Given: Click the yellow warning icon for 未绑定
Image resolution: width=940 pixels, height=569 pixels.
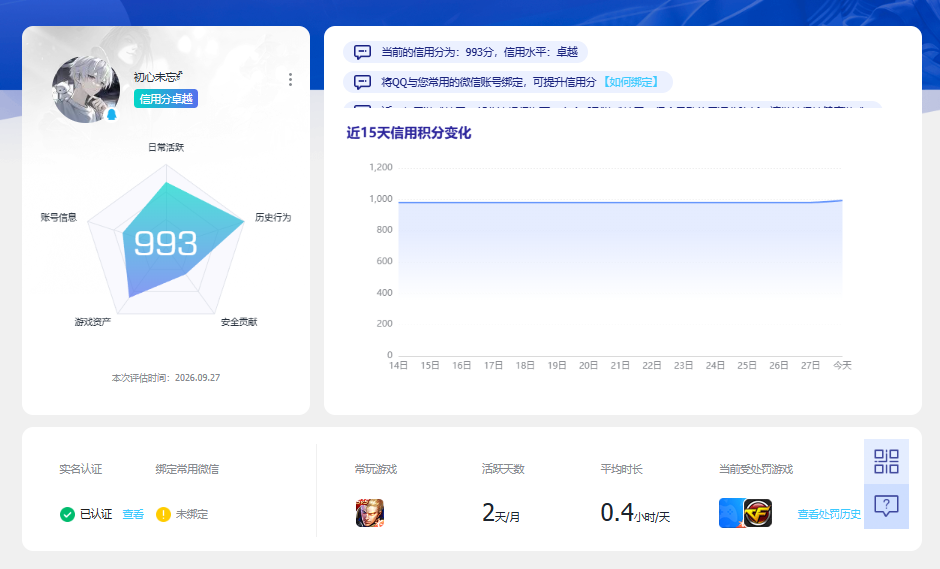Looking at the screenshot, I should (163, 514).
